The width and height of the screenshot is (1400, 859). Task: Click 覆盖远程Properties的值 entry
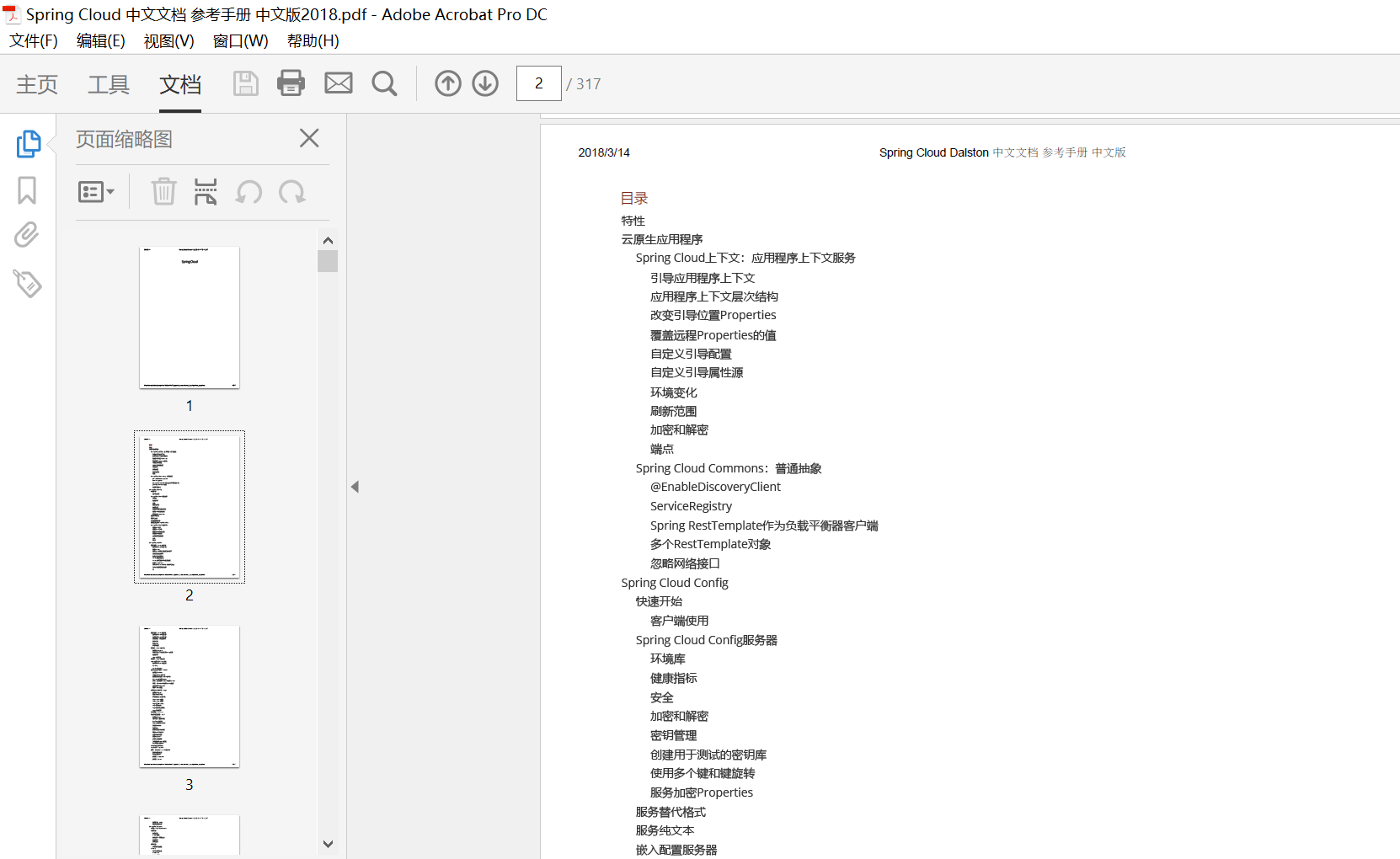[713, 335]
